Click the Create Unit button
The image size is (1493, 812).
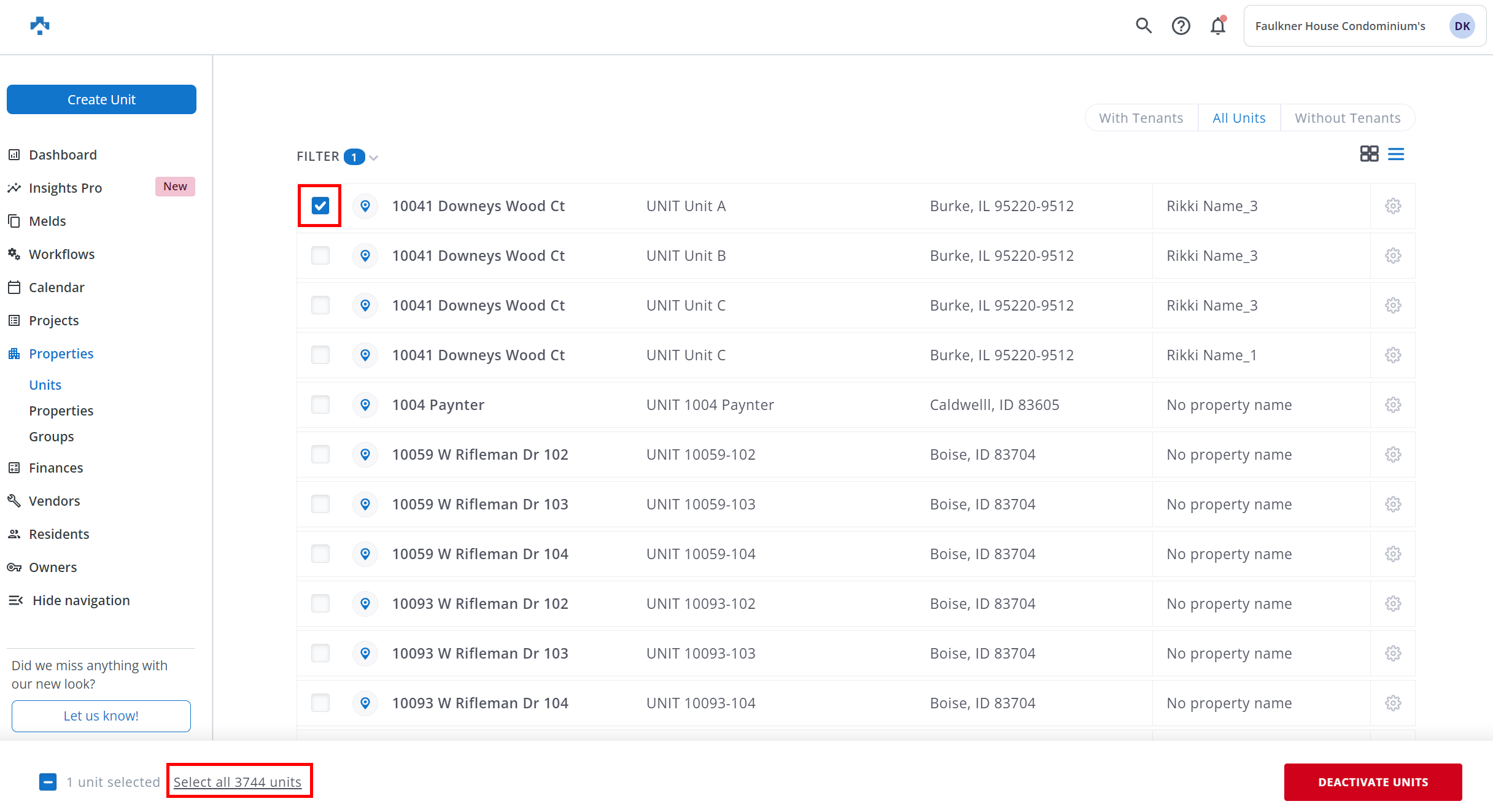pyautogui.click(x=101, y=99)
